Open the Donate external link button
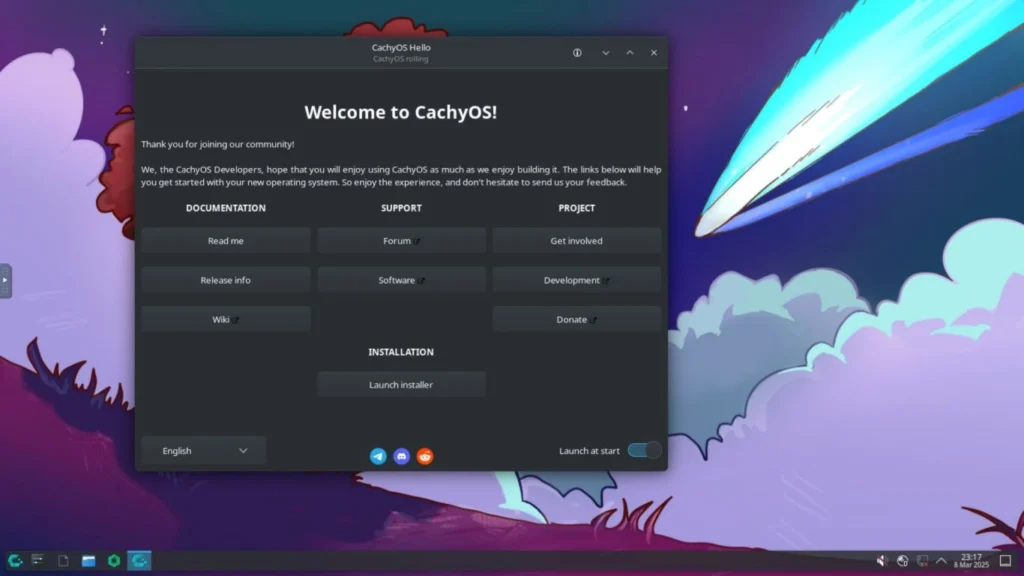Viewport: 1024px width, 576px height. pyautogui.click(x=577, y=319)
